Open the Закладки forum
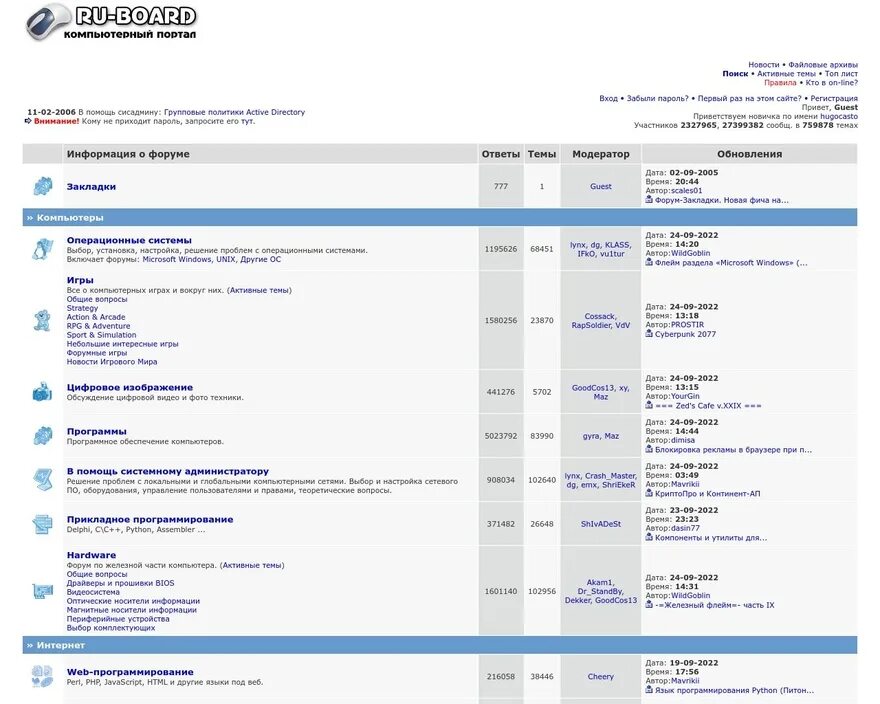 (x=91, y=186)
